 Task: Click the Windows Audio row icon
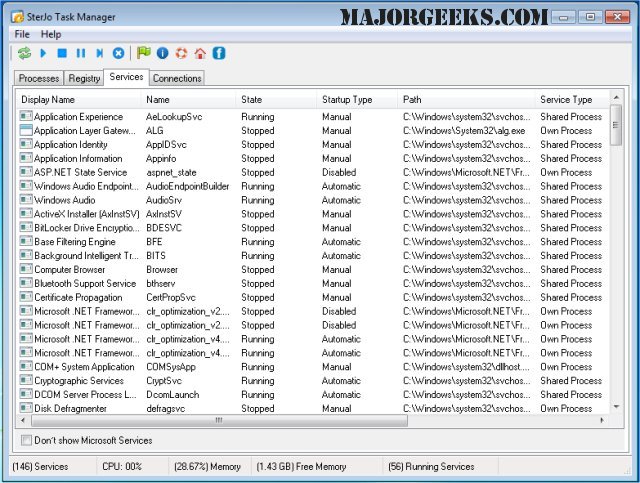click(26, 200)
